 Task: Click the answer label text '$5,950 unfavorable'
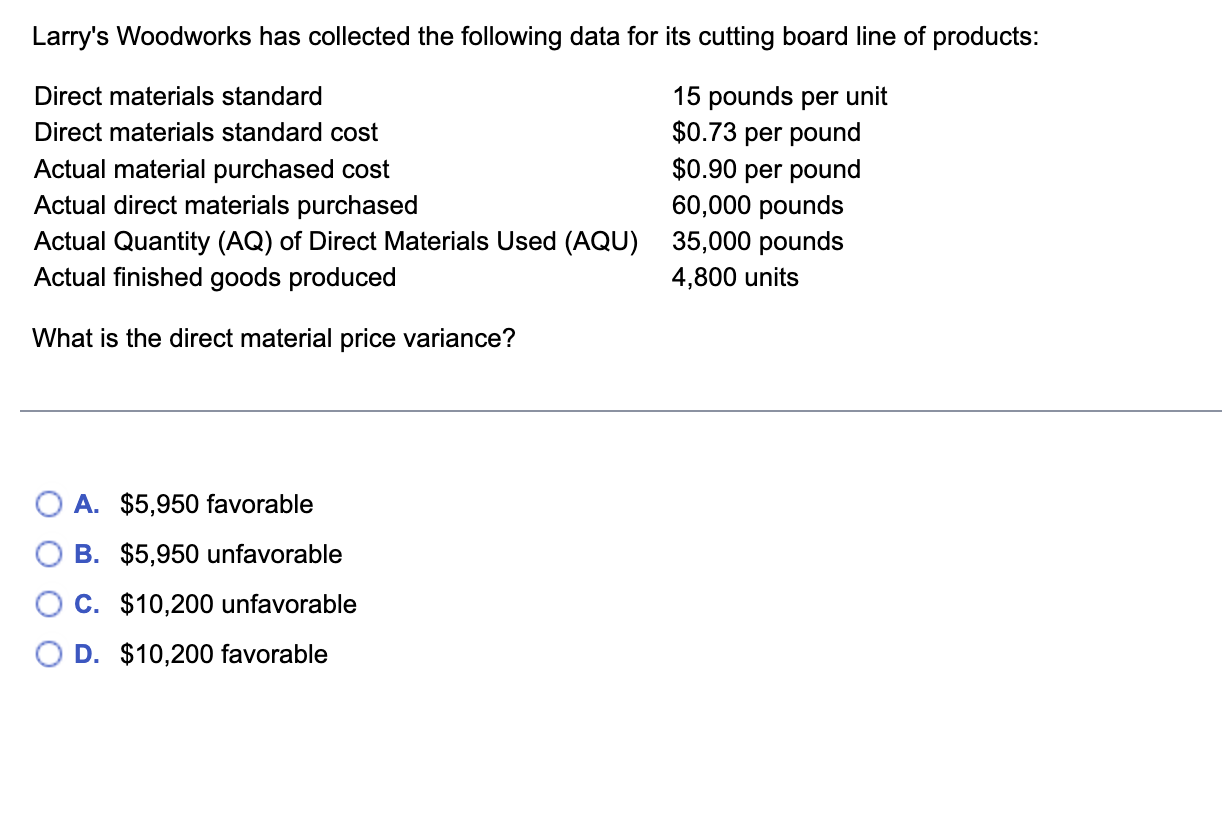(230, 554)
